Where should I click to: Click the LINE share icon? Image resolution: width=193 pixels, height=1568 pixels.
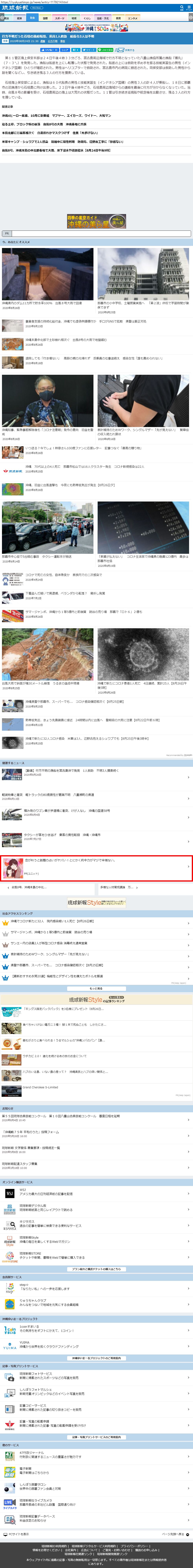(x=105, y=50)
